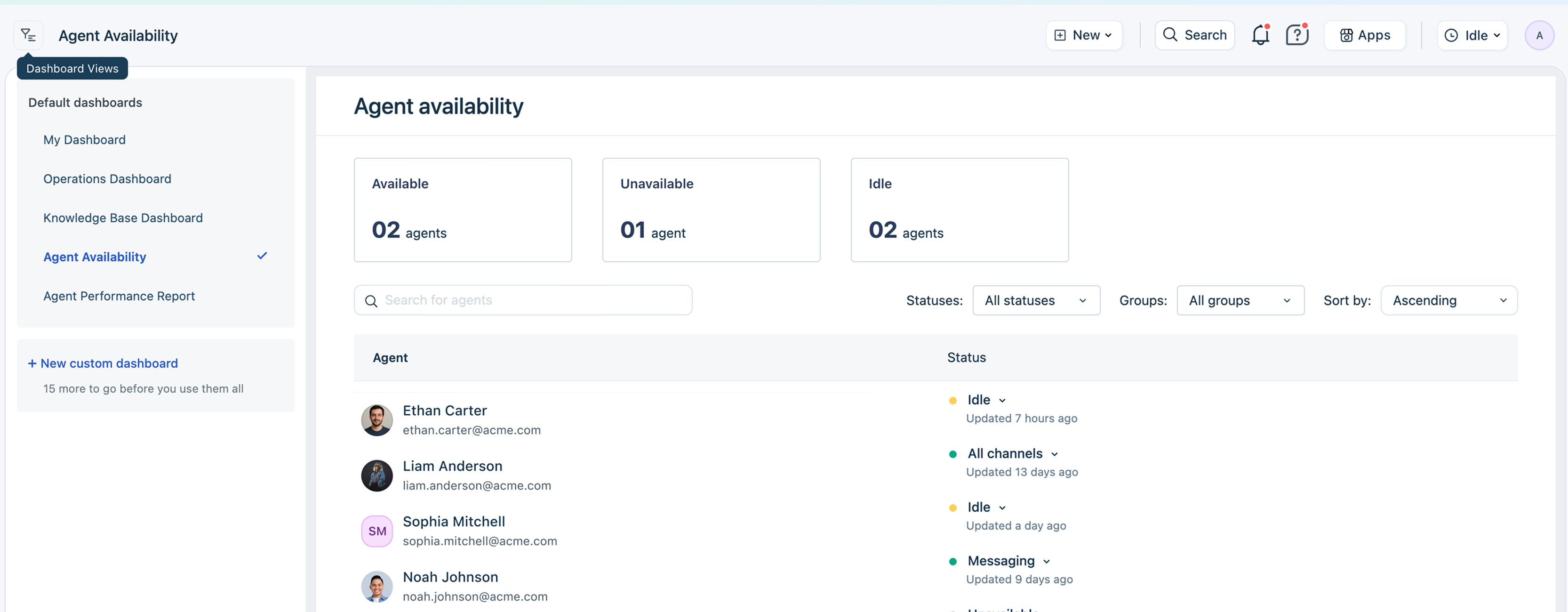The image size is (1568, 612).
Task: Change the Ascending sort order dropdown
Action: pos(1448,300)
